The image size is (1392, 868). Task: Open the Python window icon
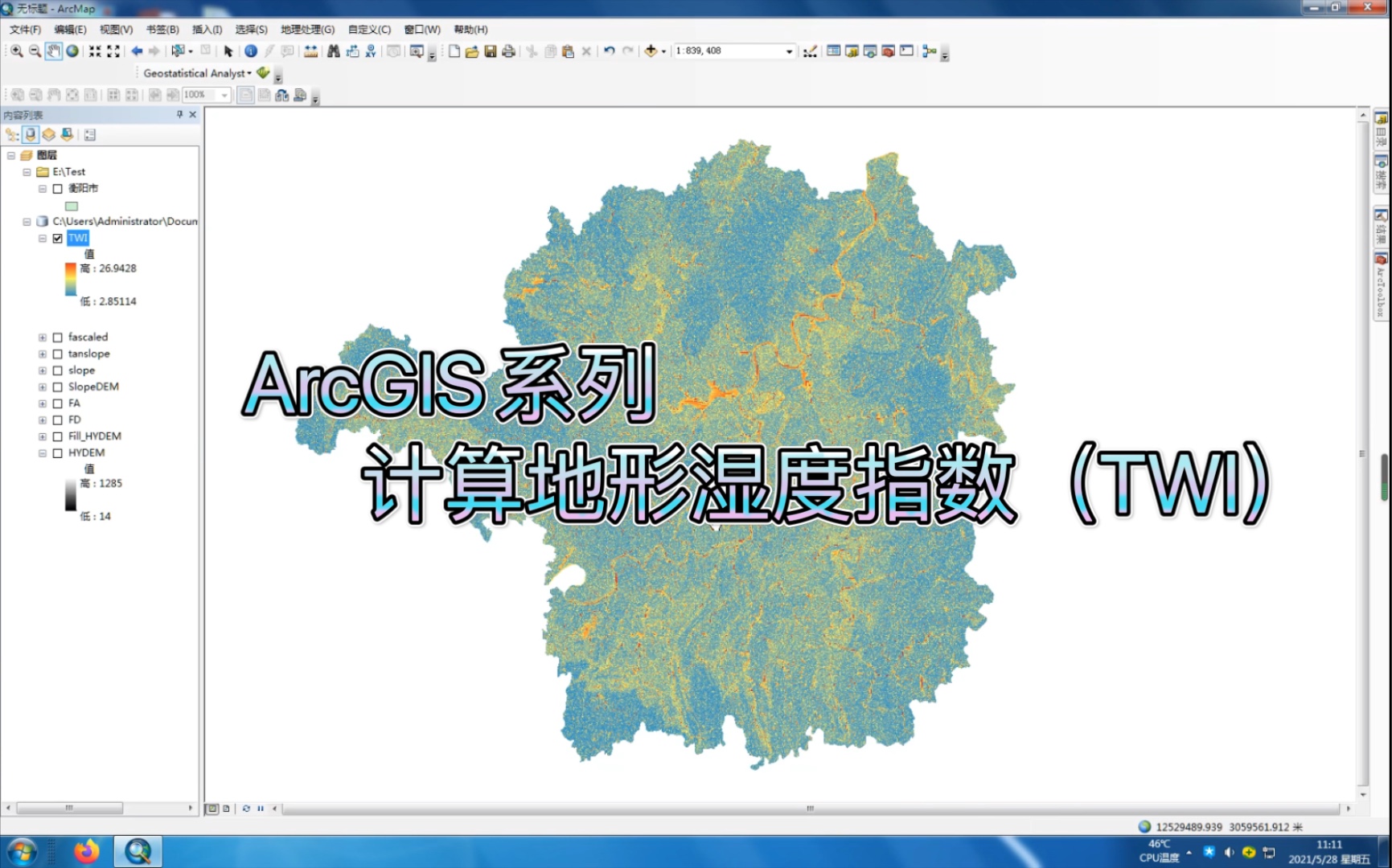[x=907, y=51]
